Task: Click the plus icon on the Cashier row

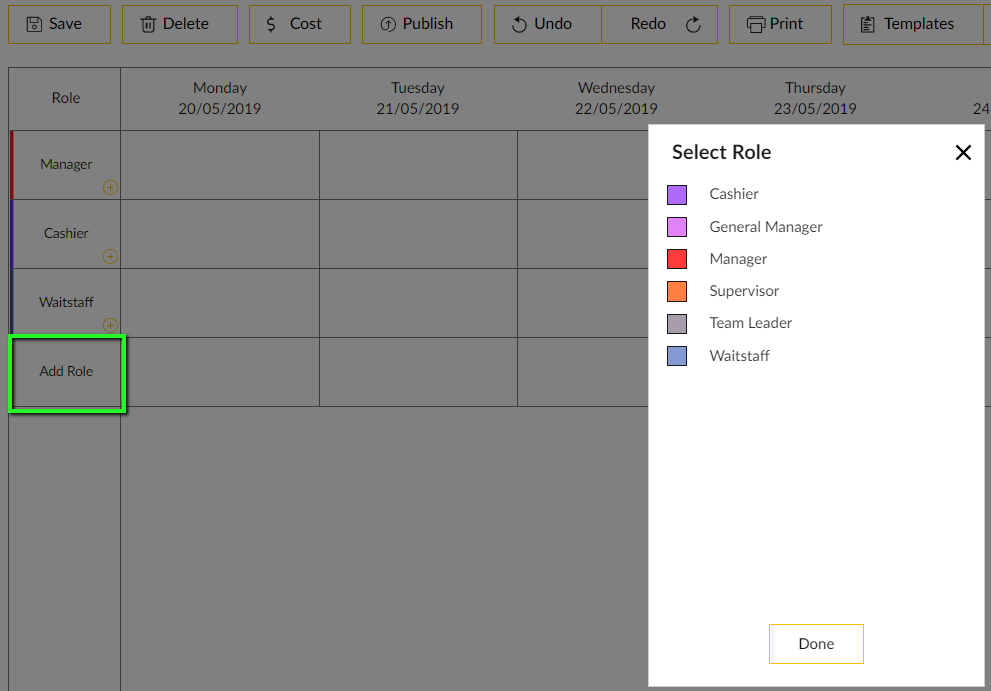Action: 111,256
